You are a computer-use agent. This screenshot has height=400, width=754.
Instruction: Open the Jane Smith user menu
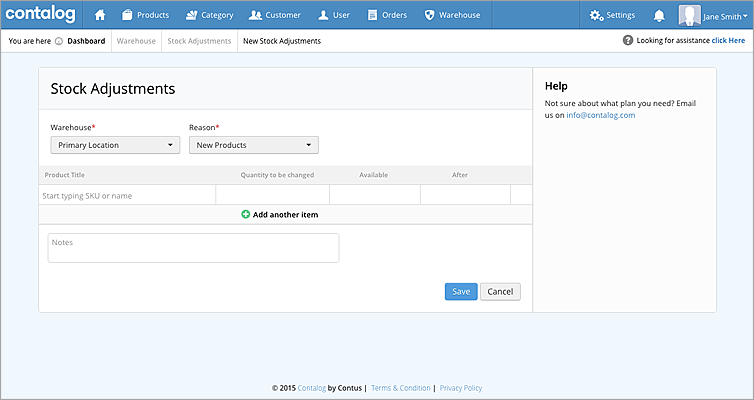pyautogui.click(x=725, y=16)
